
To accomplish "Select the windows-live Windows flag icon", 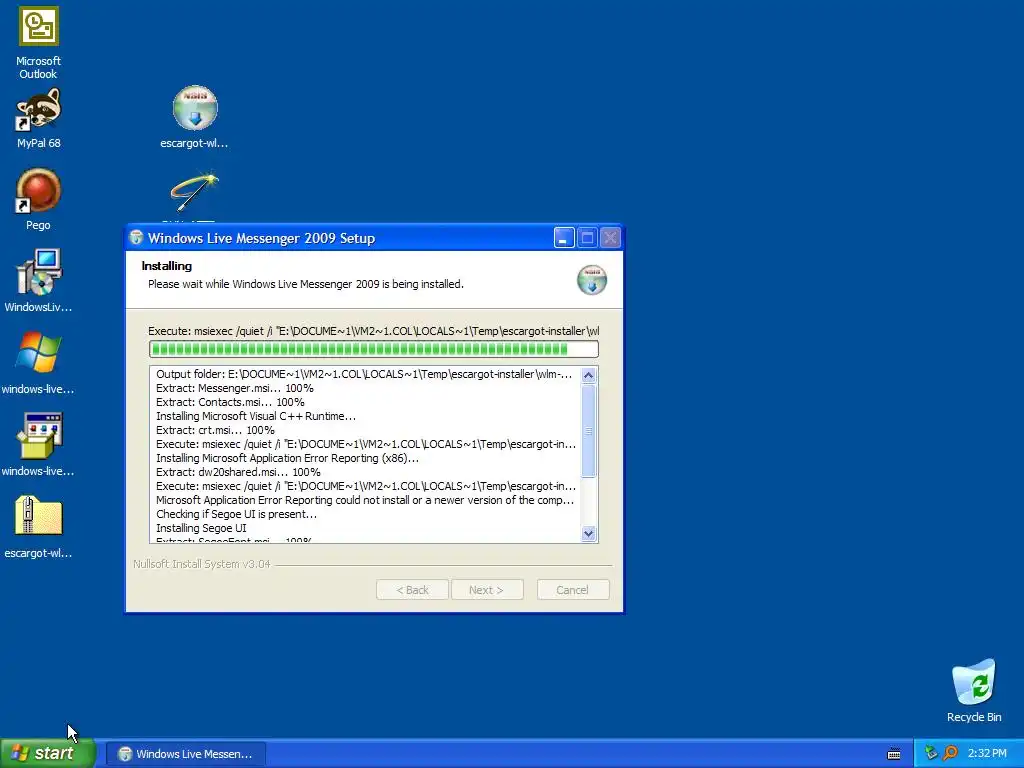I will tap(39, 353).
